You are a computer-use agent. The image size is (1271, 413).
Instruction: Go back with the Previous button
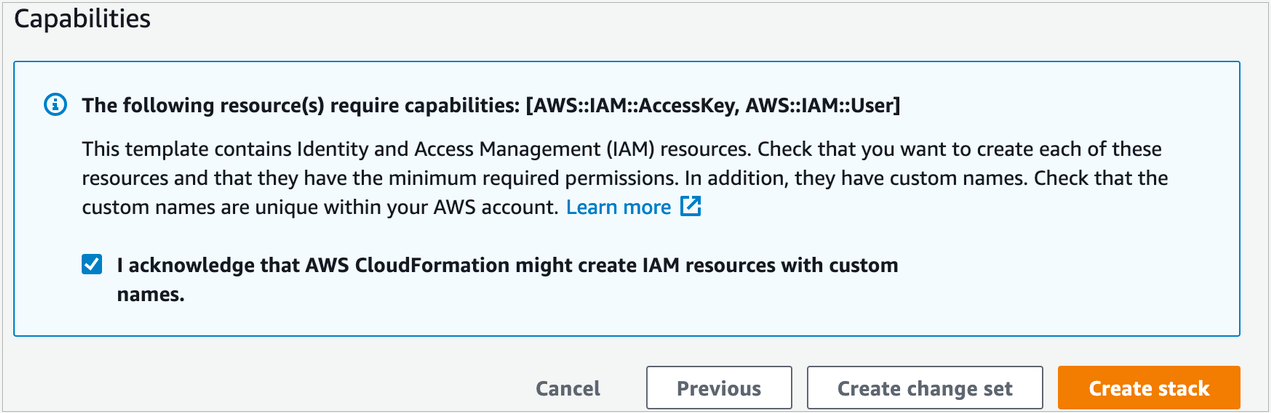(x=718, y=388)
